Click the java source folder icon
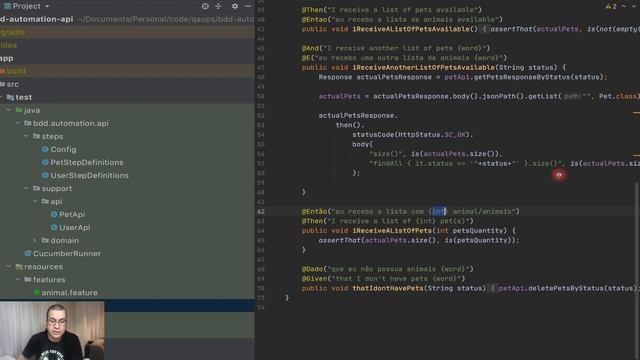This screenshot has height=360, width=640. point(19,110)
